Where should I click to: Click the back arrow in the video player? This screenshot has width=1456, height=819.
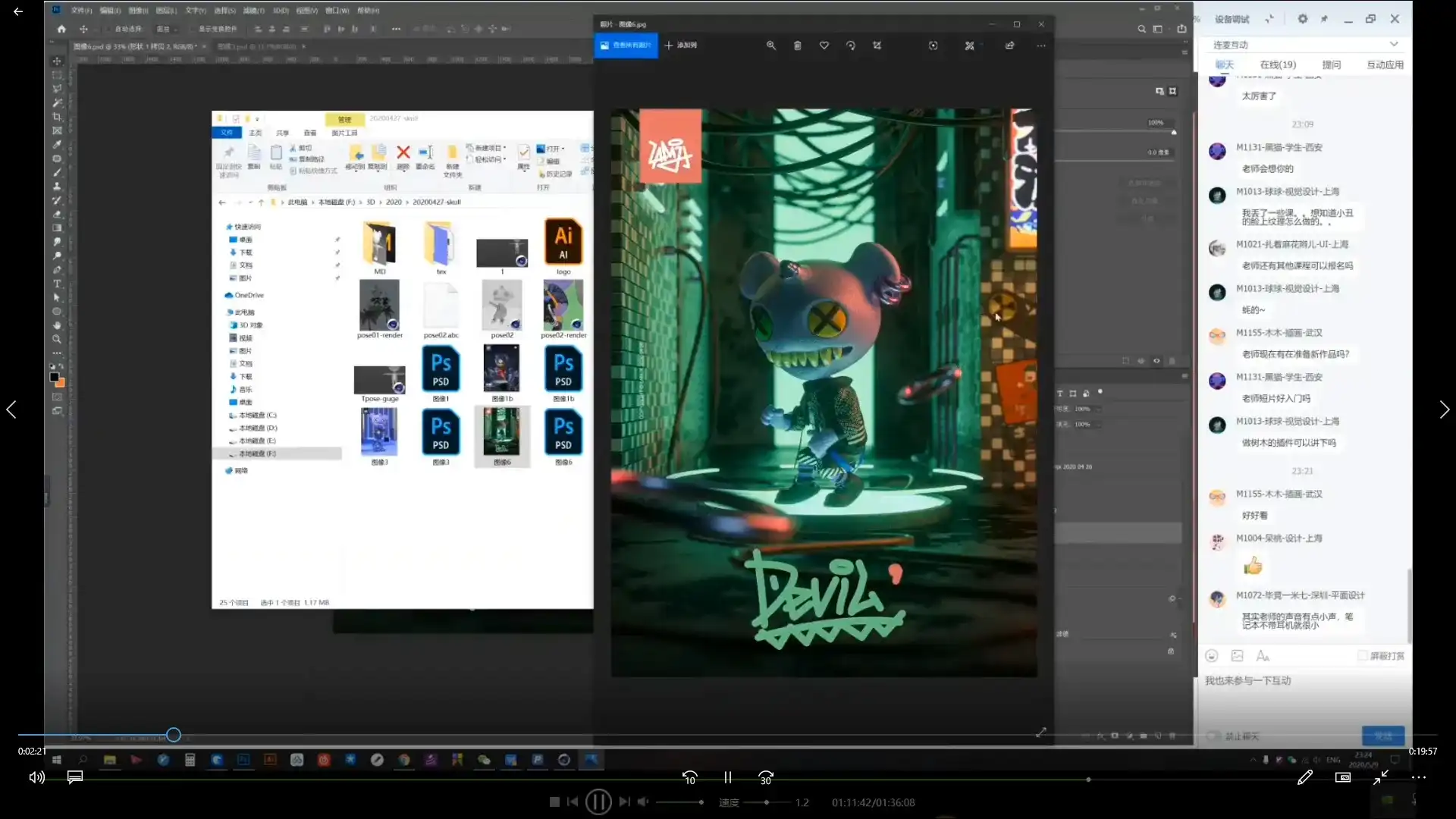[18, 11]
